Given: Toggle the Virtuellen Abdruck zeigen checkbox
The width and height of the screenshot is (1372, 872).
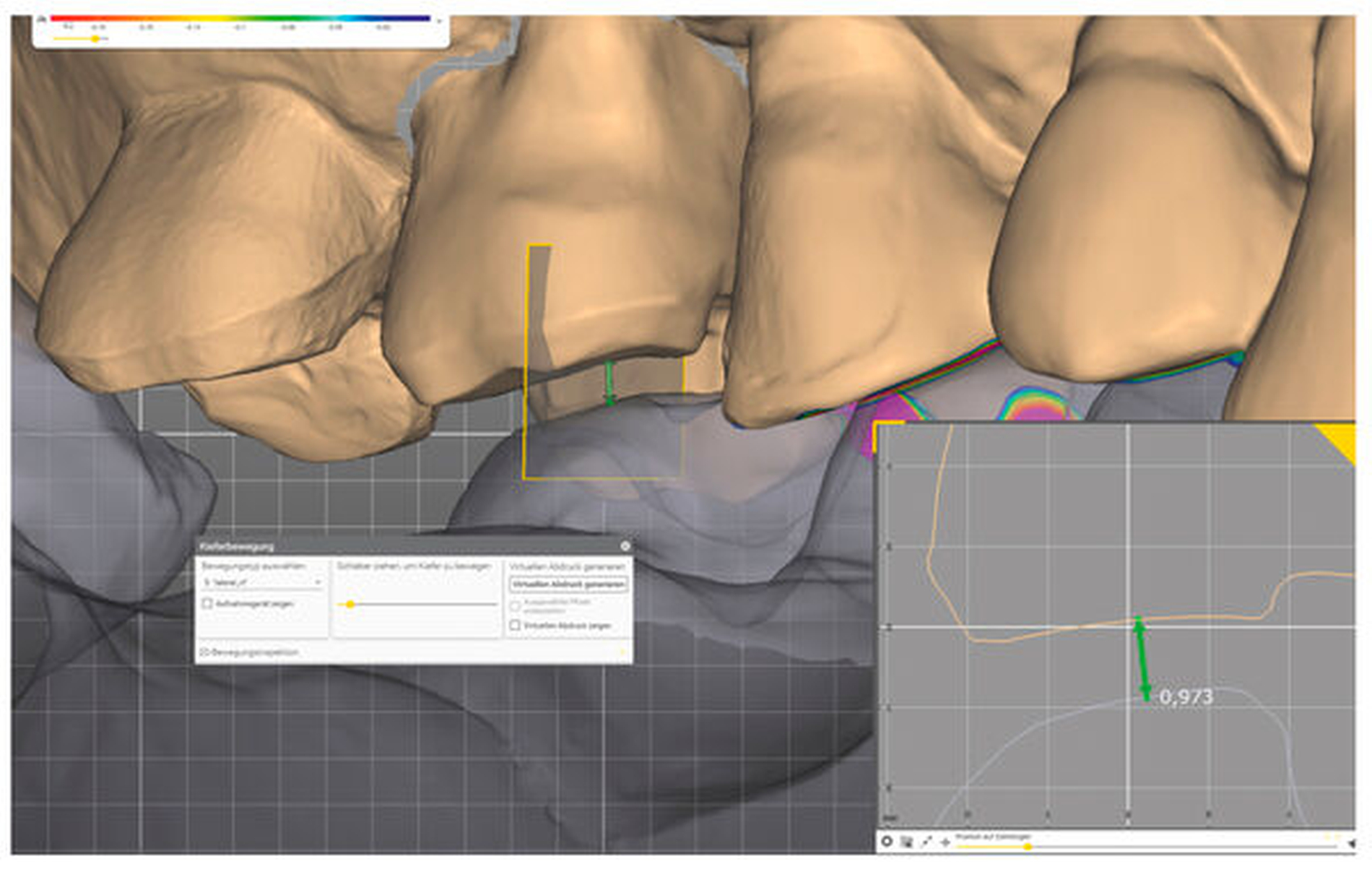Looking at the screenshot, I should [515, 625].
